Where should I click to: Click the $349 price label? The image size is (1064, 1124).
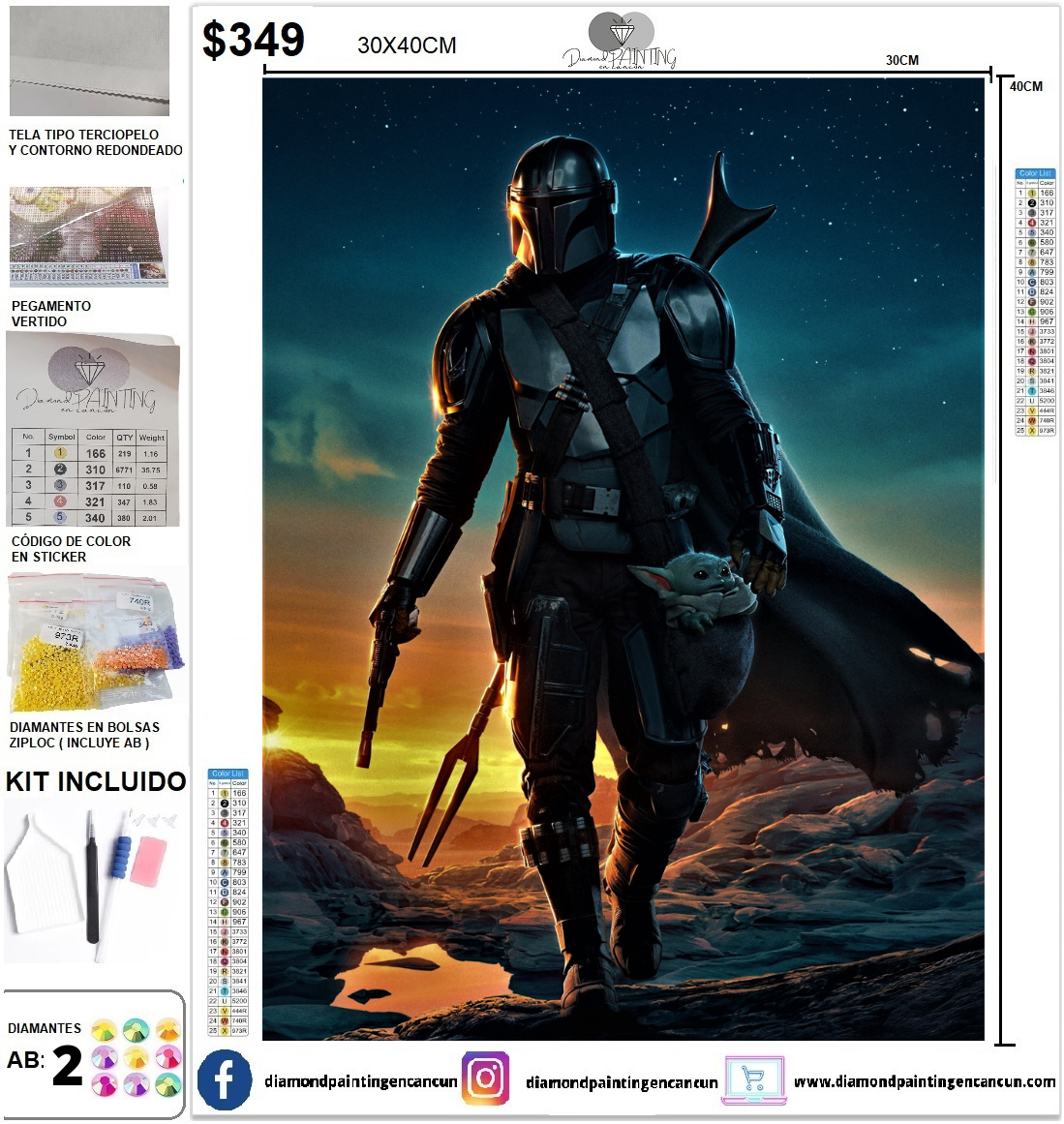tap(253, 41)
